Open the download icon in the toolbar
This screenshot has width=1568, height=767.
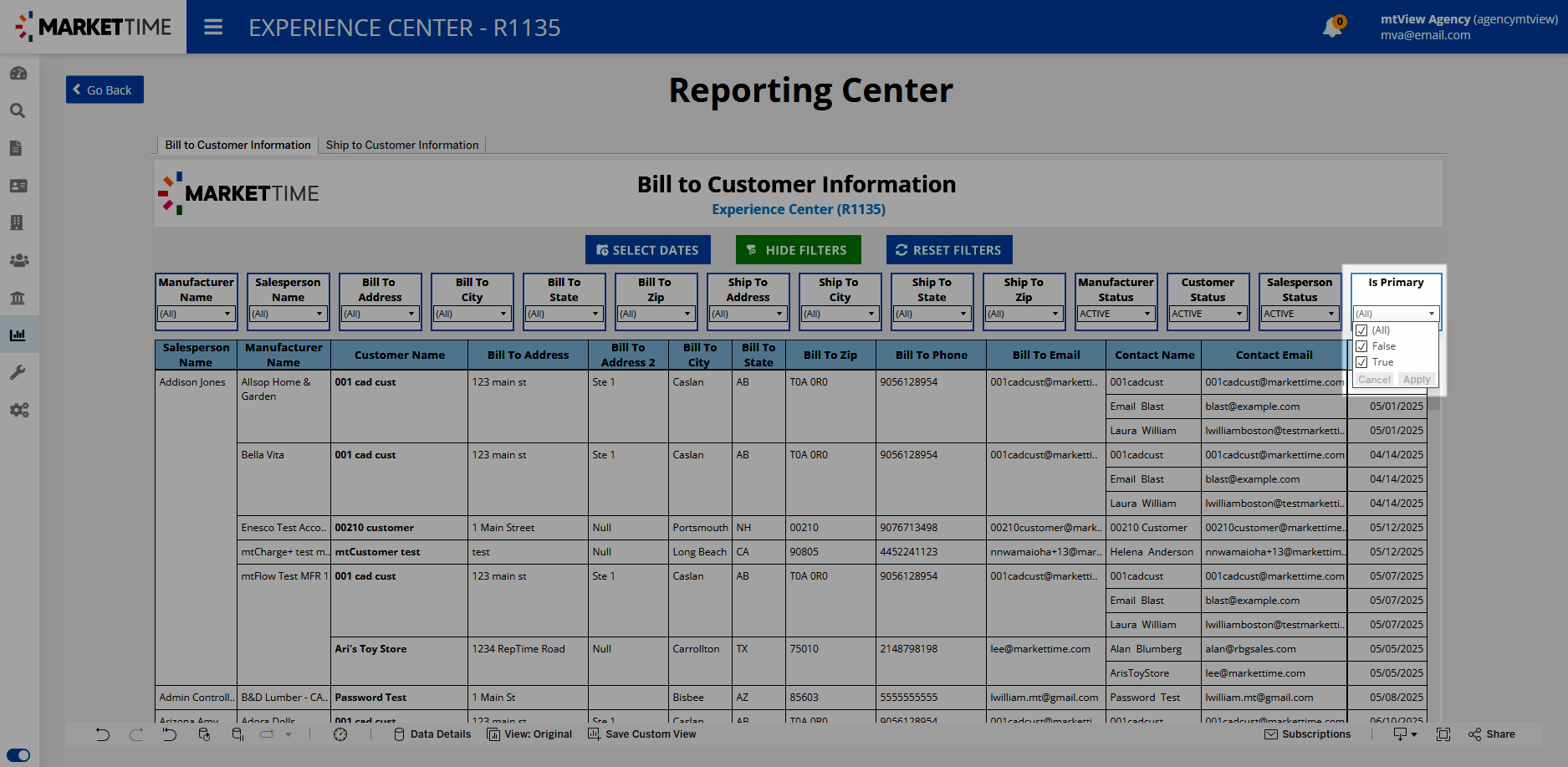(x=1405, y=734)
